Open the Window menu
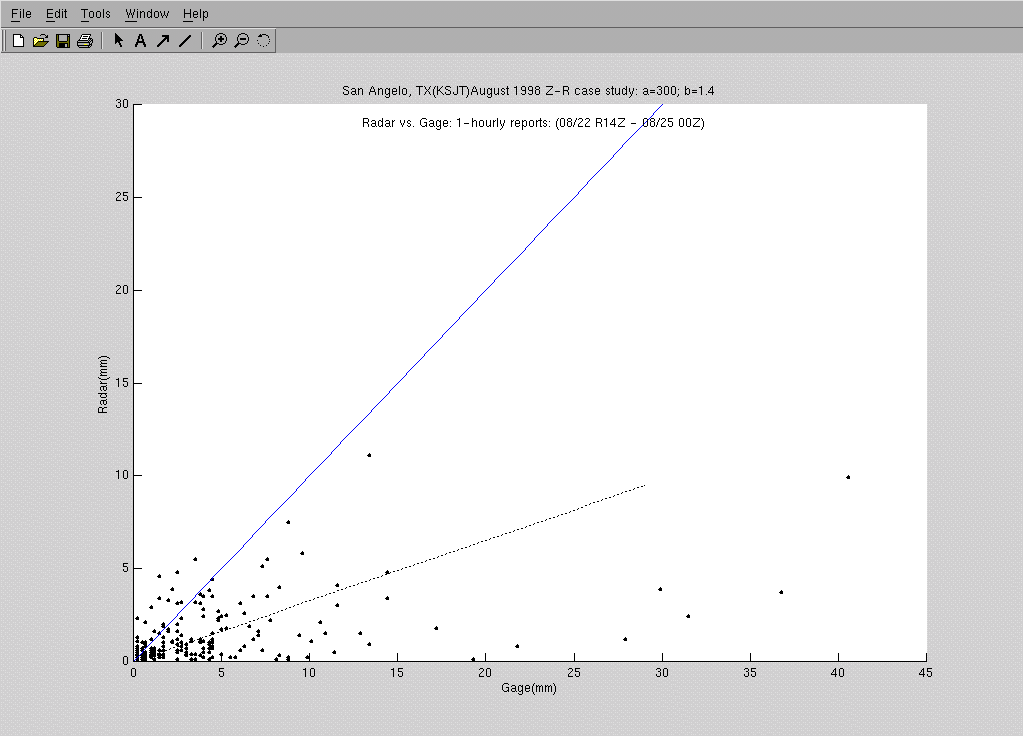1023x736 pixels. (x=147, y=14)
